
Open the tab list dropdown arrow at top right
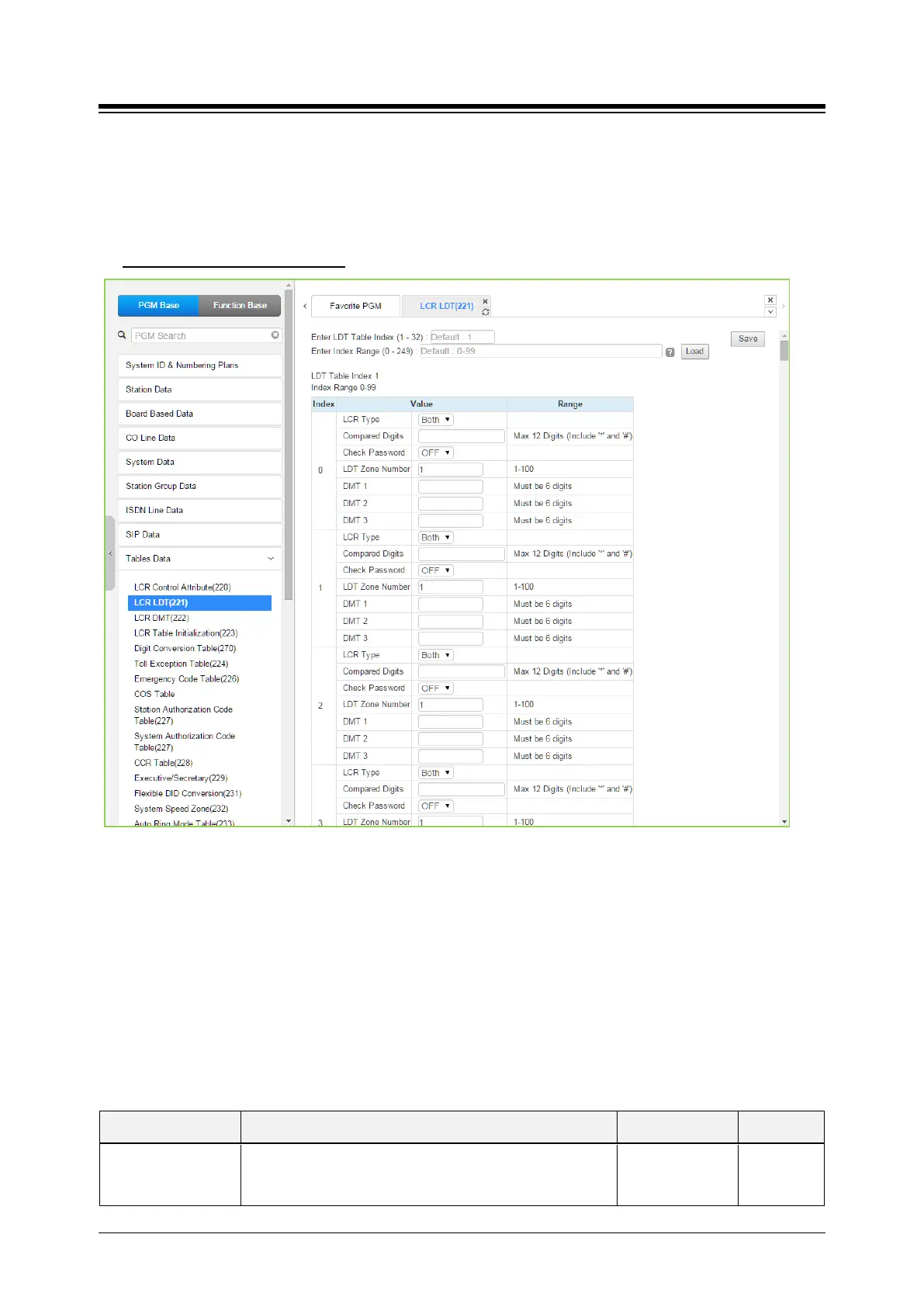(770, 312)
